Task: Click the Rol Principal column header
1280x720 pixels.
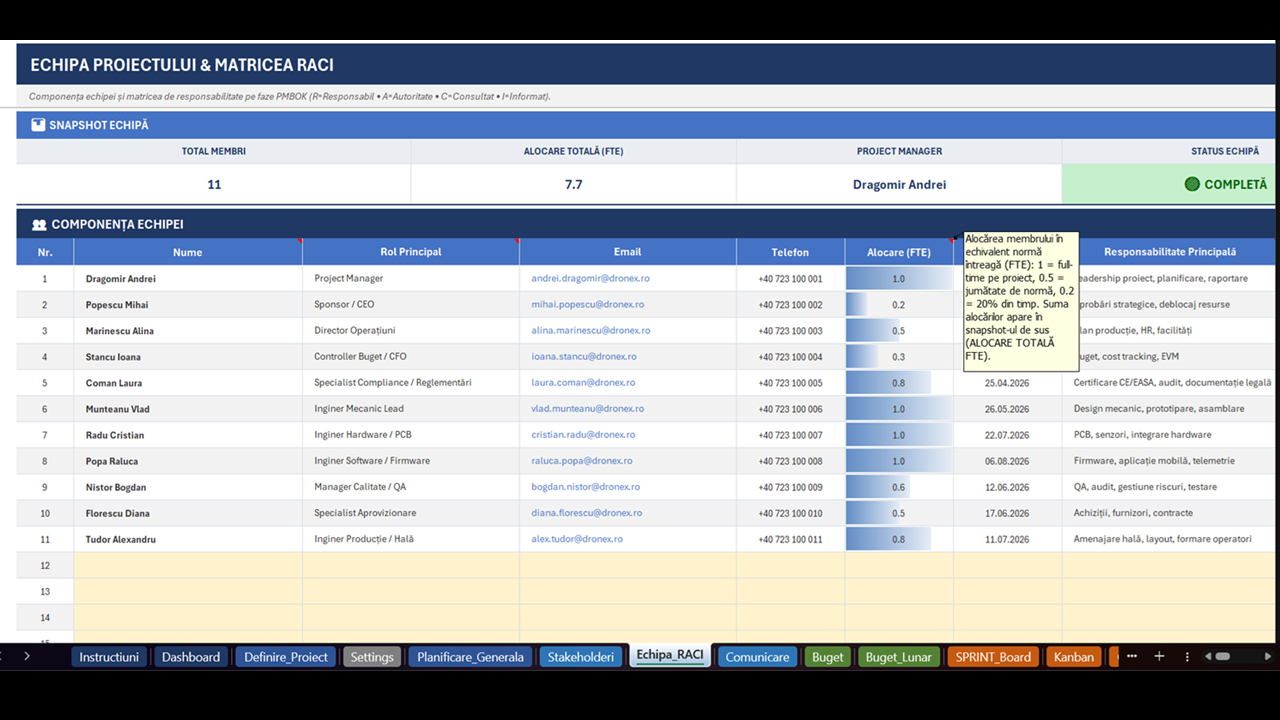Action: [411, 252]
